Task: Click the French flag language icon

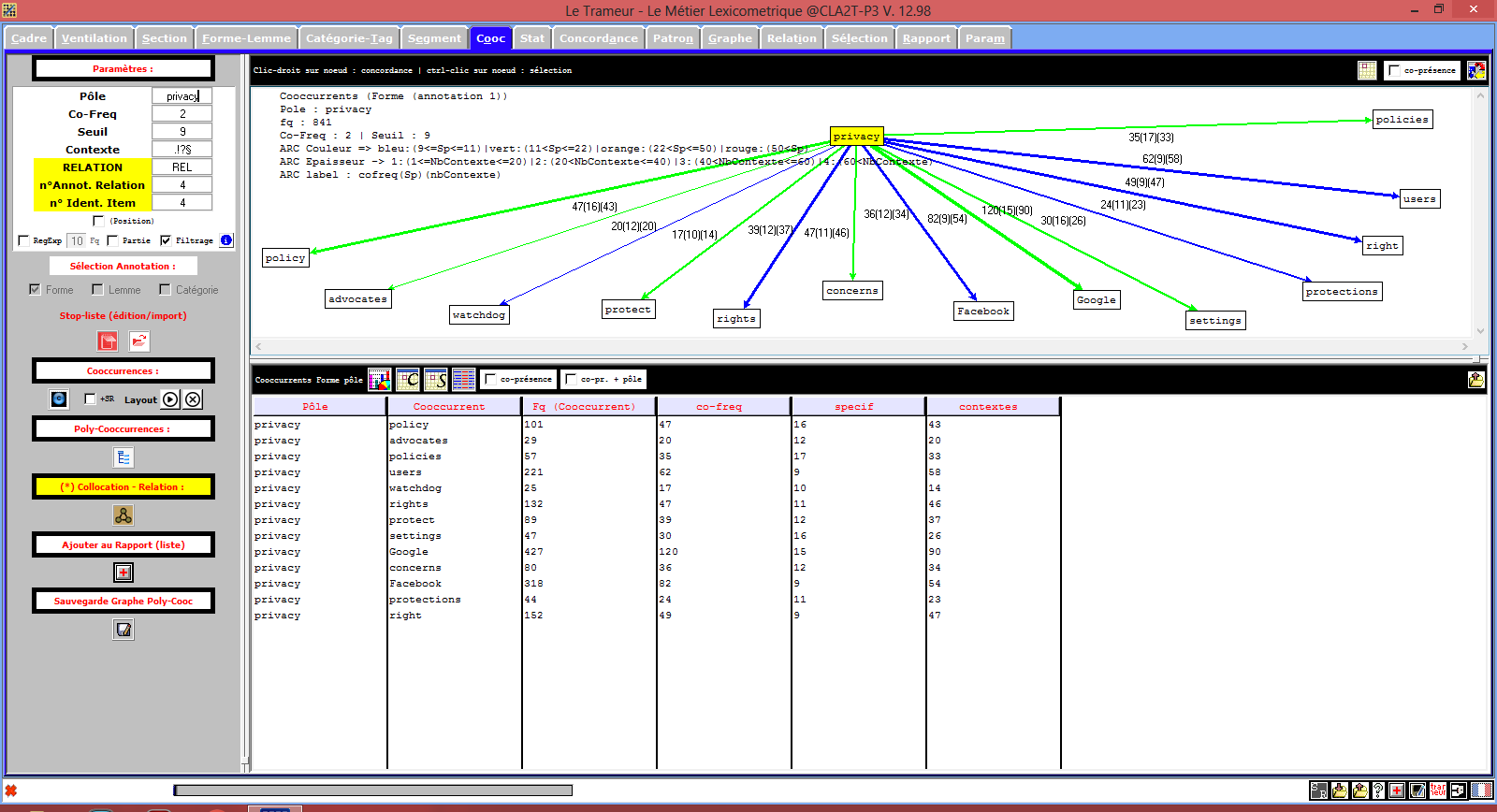Action: [1481, 790]
